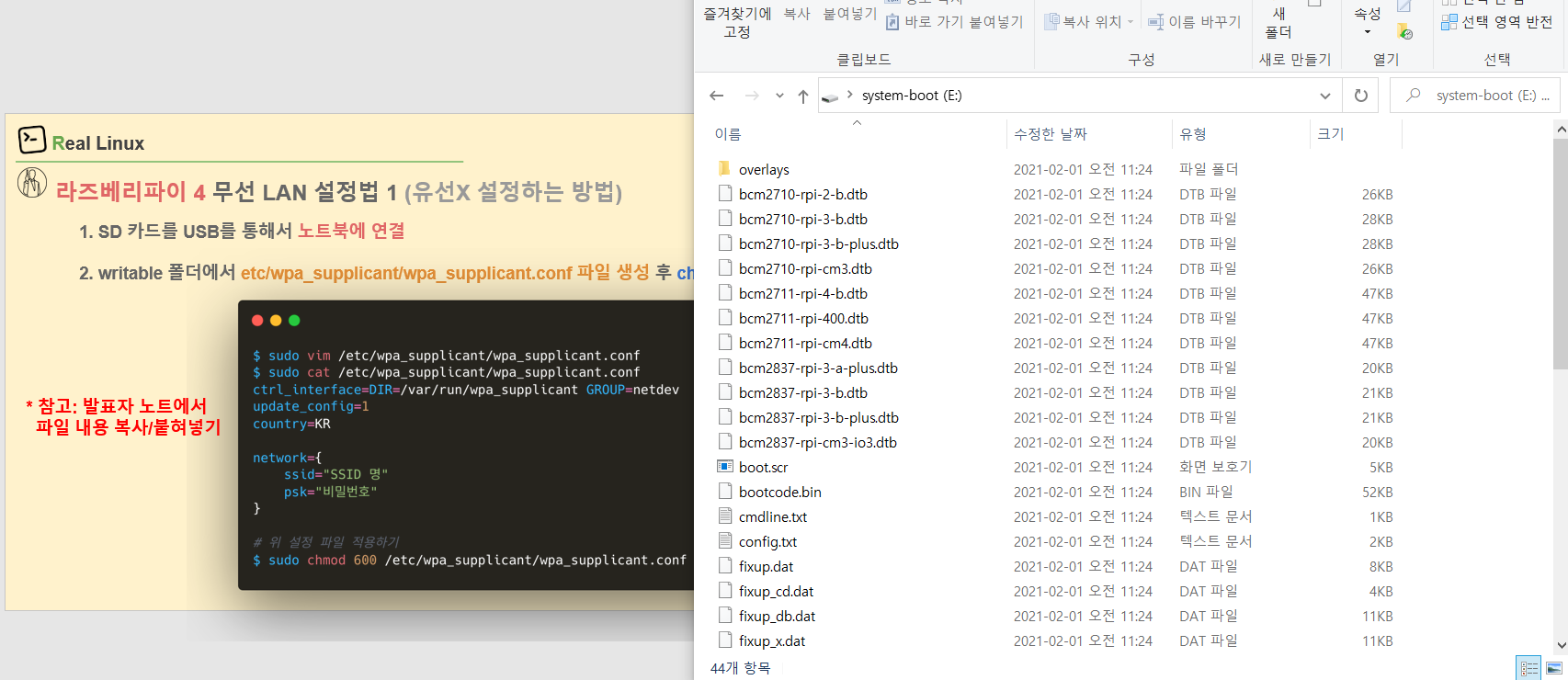
Task: Select the overlays folder icon
Action: (724, 169)
